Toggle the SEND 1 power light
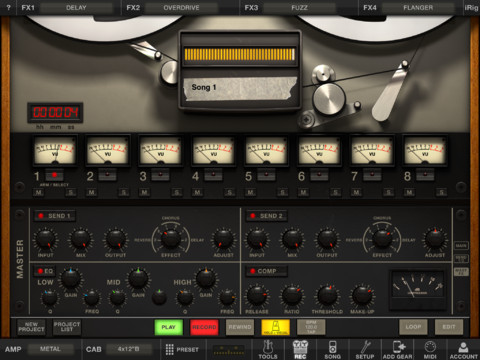480x360 pixels. [x=41, y=216]
